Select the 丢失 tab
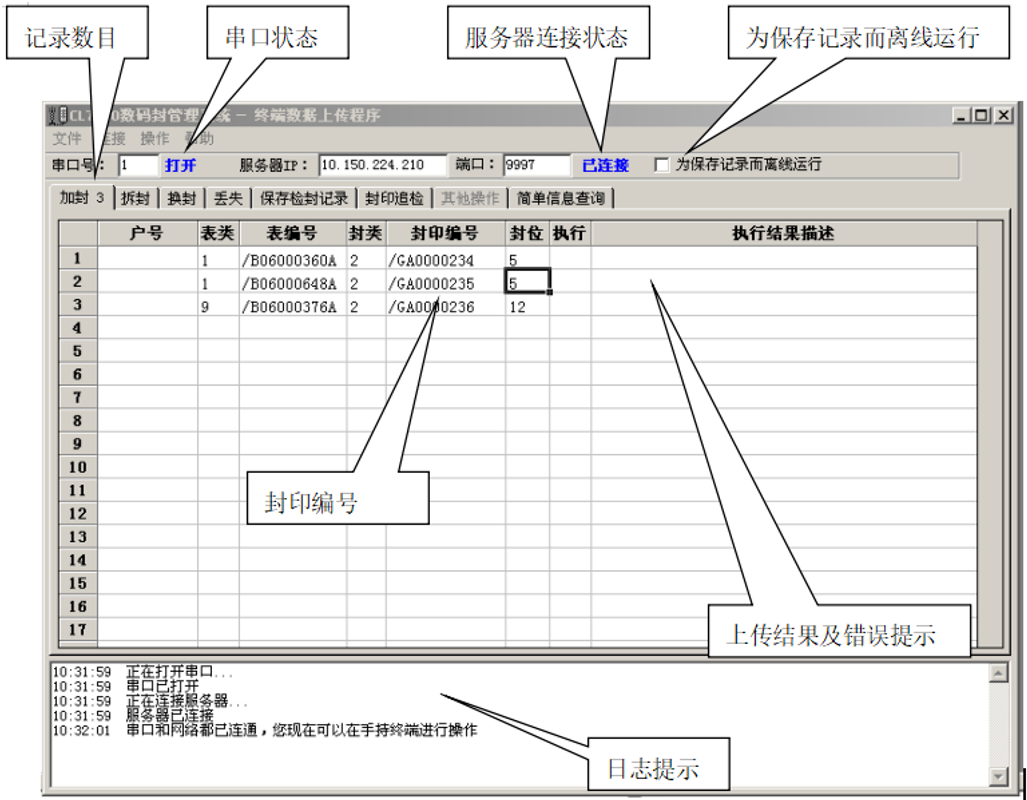The height and width of the screenshot is (800, 1027). tap(228, 198)
